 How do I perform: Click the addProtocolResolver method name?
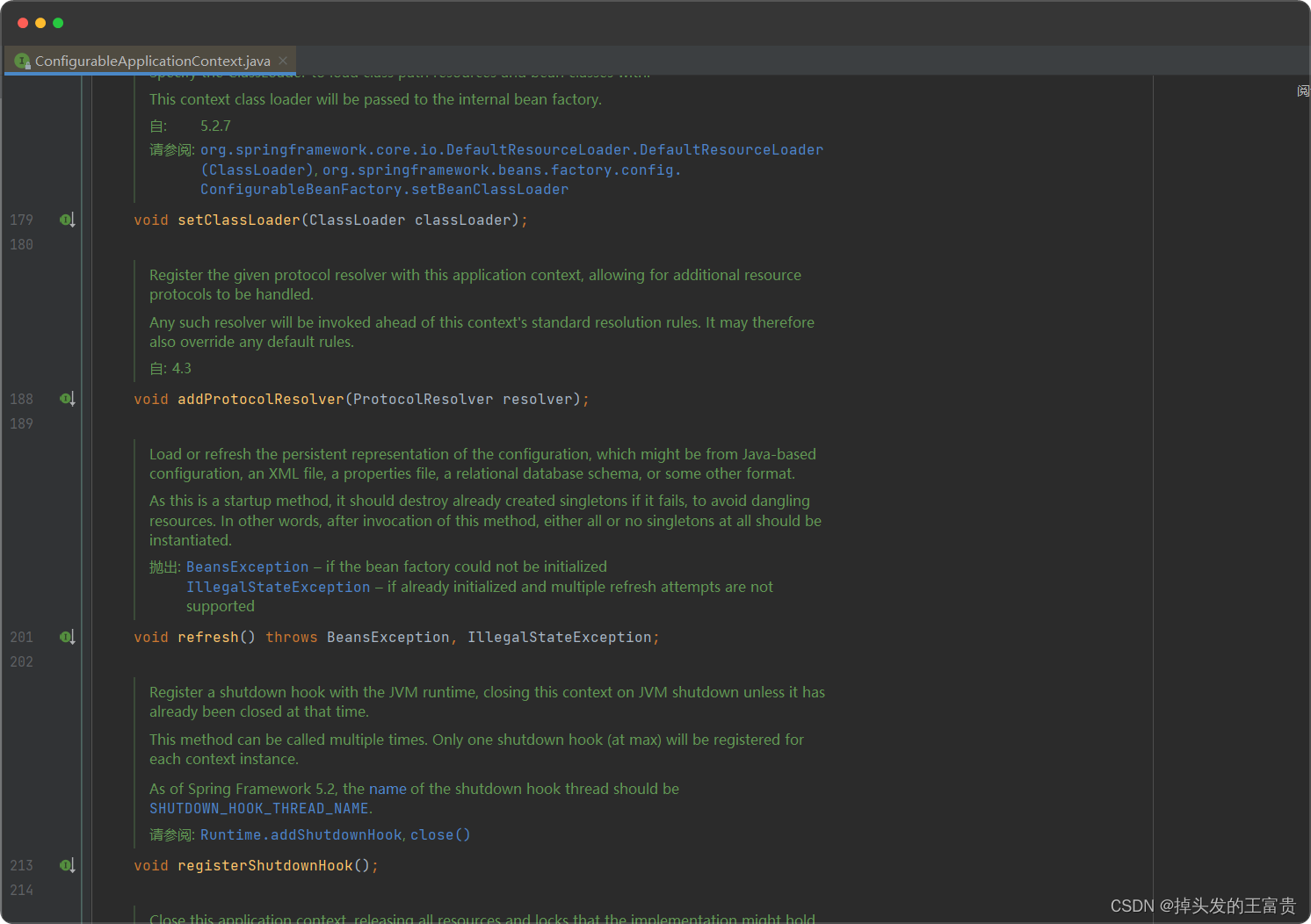261,399
